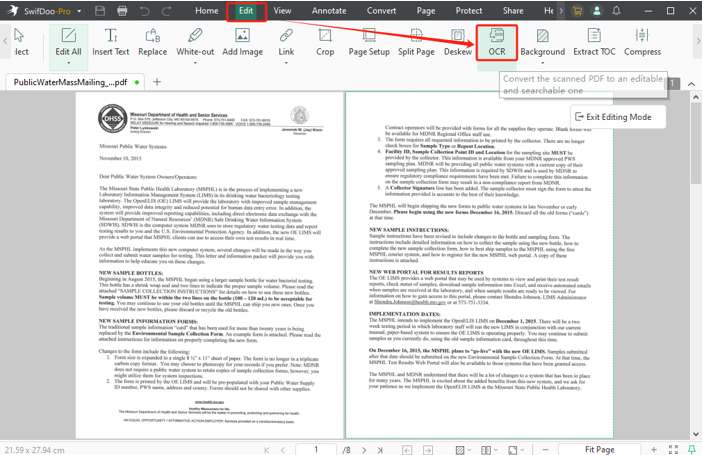The image size is (702, 455).
Task: Start OCR on the scanned PDF
Action: point(497,43)
